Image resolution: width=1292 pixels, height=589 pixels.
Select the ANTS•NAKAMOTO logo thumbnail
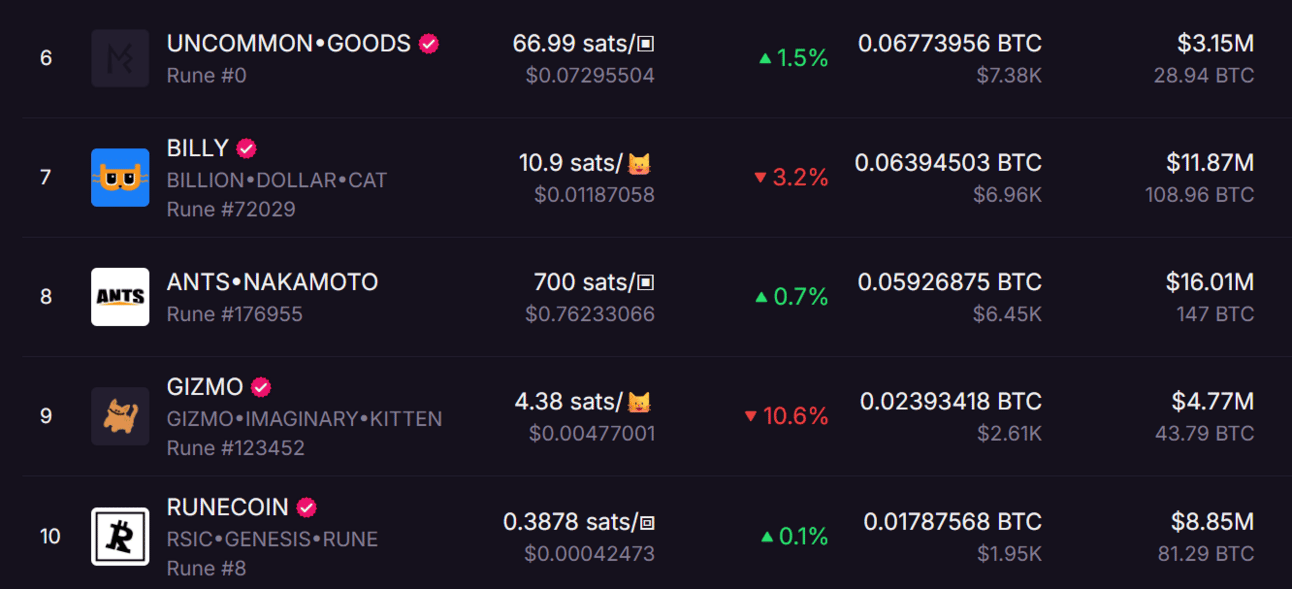tap(120, 297)
